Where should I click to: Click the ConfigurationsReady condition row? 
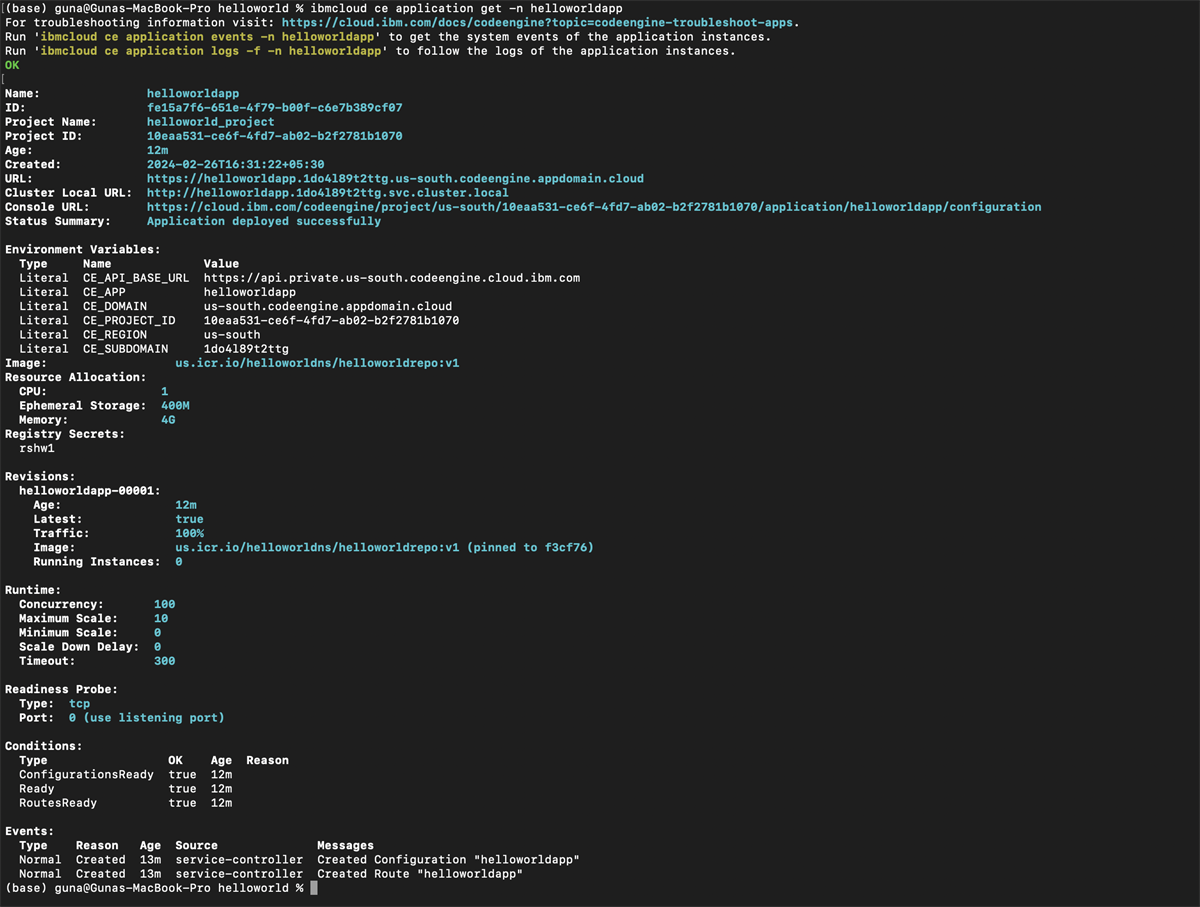pyautogui.click(x=125, y=775)
